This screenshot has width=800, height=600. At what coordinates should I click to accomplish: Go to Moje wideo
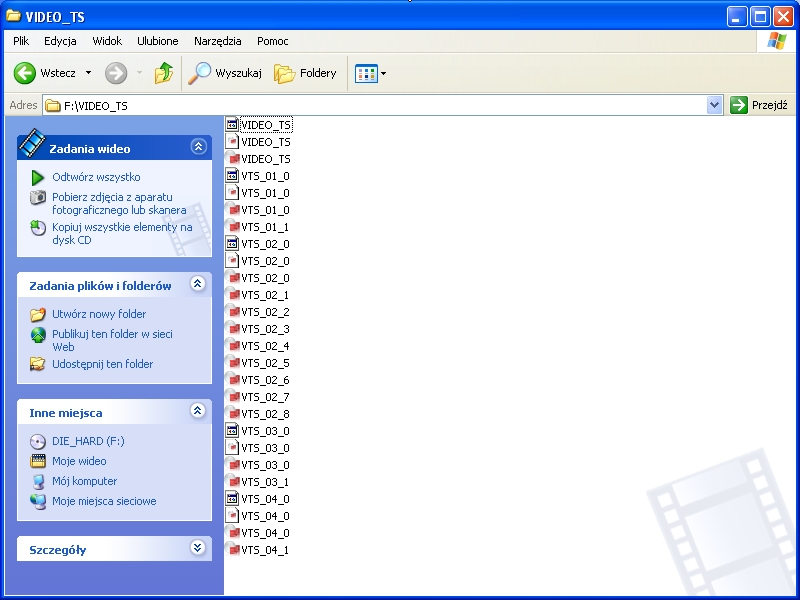[79, 461]
